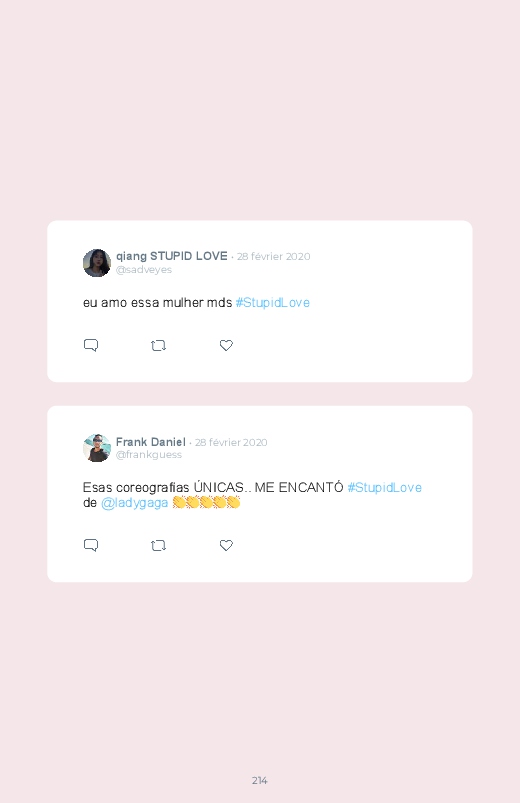The image size is (520, 803).
Task: Like the tweet from @frankguess
Action: pyautogui.click(x=226, y=545)
